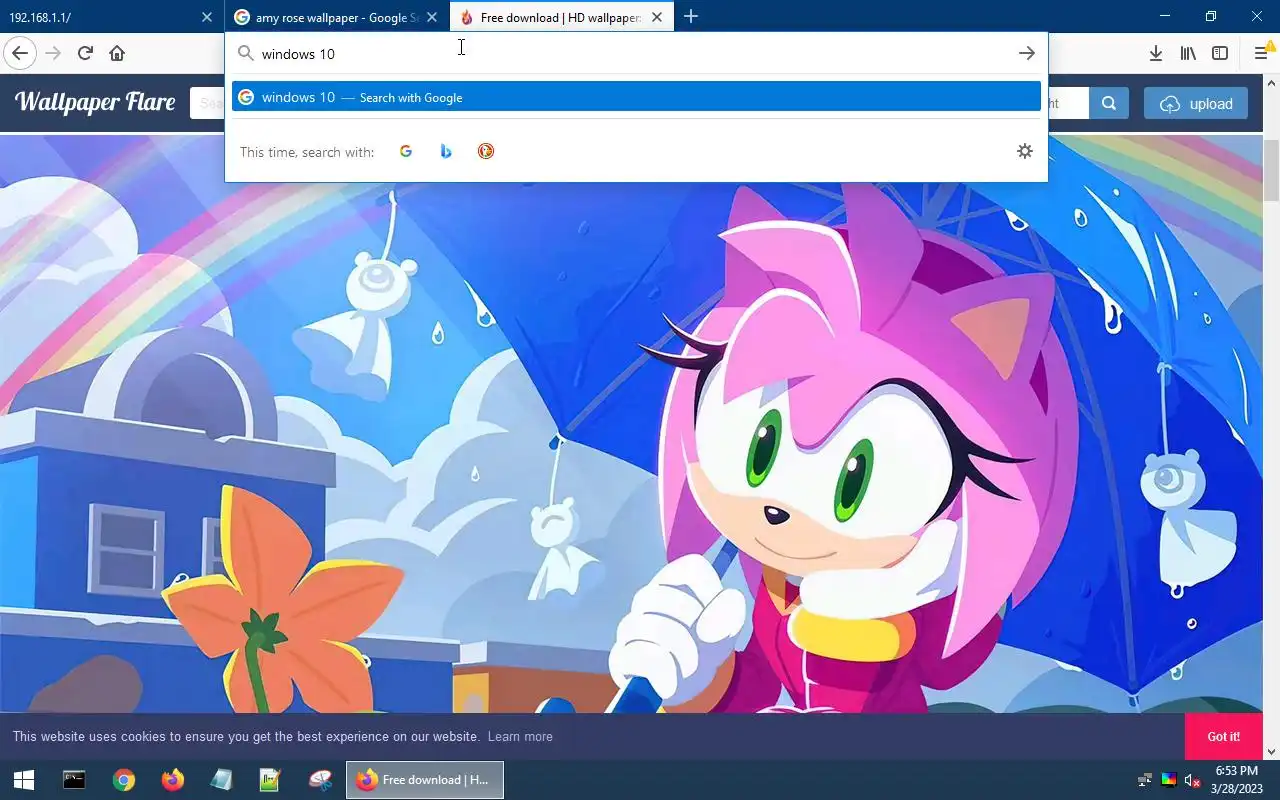Dismiss cookie notice with Got it!
This screenshot has height=800, width=1280.
tap(1223, 736)
